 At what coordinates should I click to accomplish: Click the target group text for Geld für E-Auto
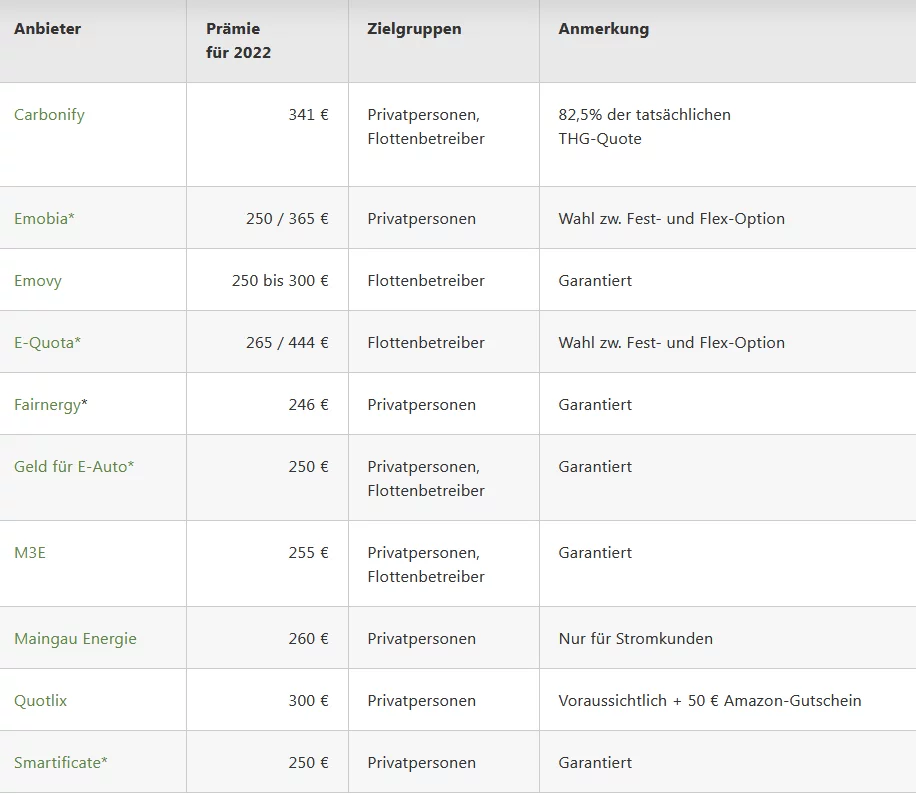(426, 479)
